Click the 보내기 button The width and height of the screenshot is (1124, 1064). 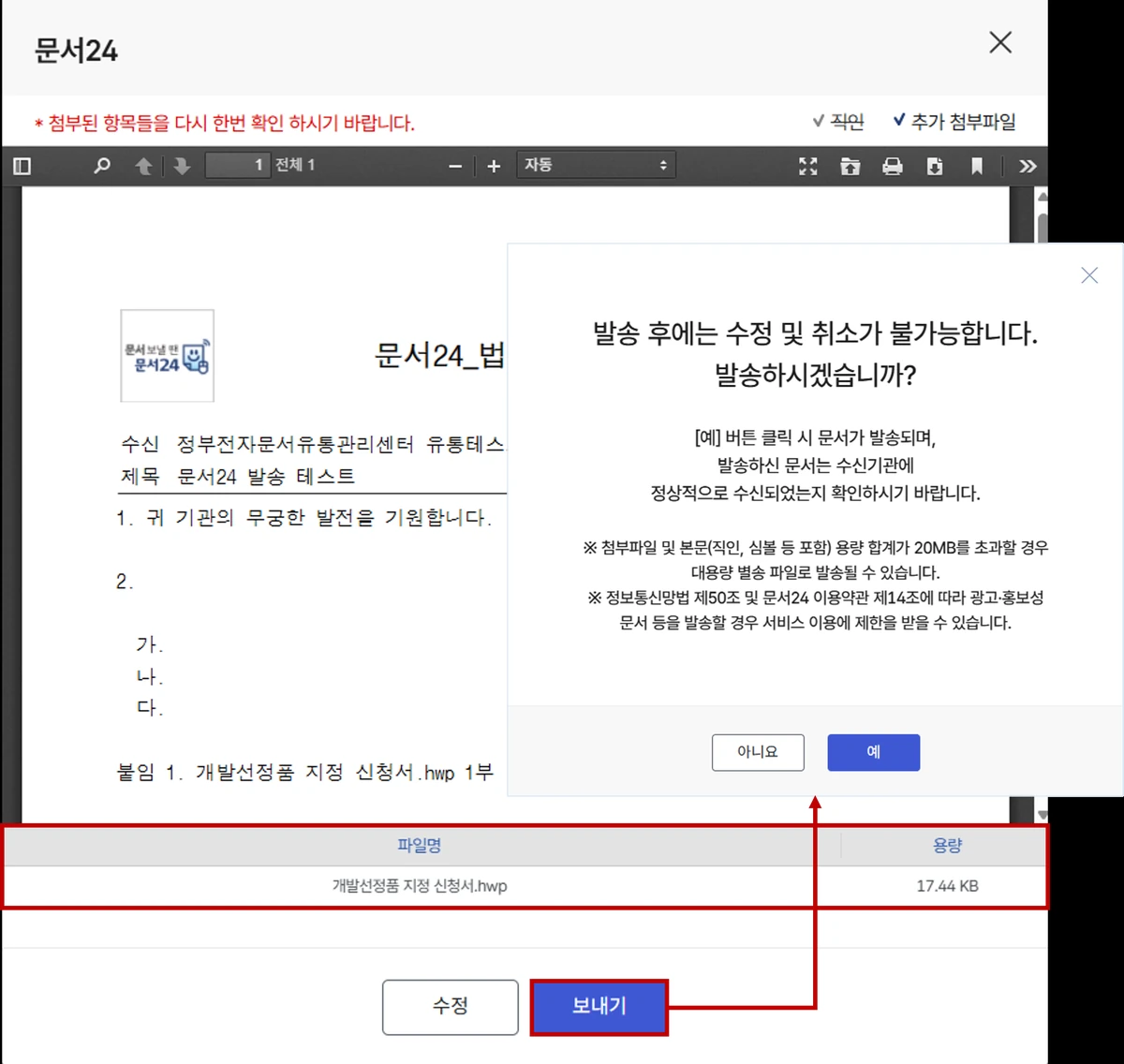click(599, 1007)
